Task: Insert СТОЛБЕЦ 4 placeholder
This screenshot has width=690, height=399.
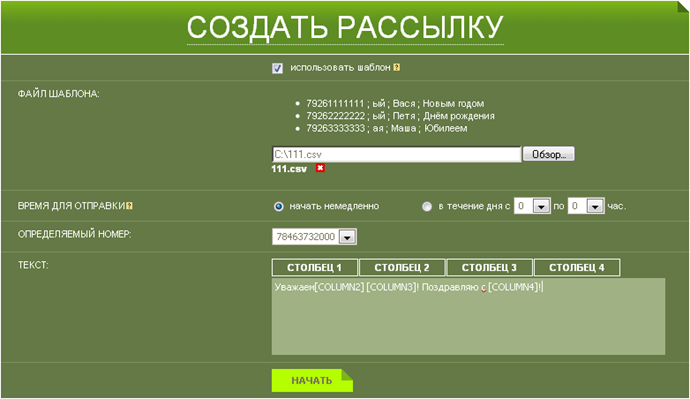Action: (x=576, y=267)
